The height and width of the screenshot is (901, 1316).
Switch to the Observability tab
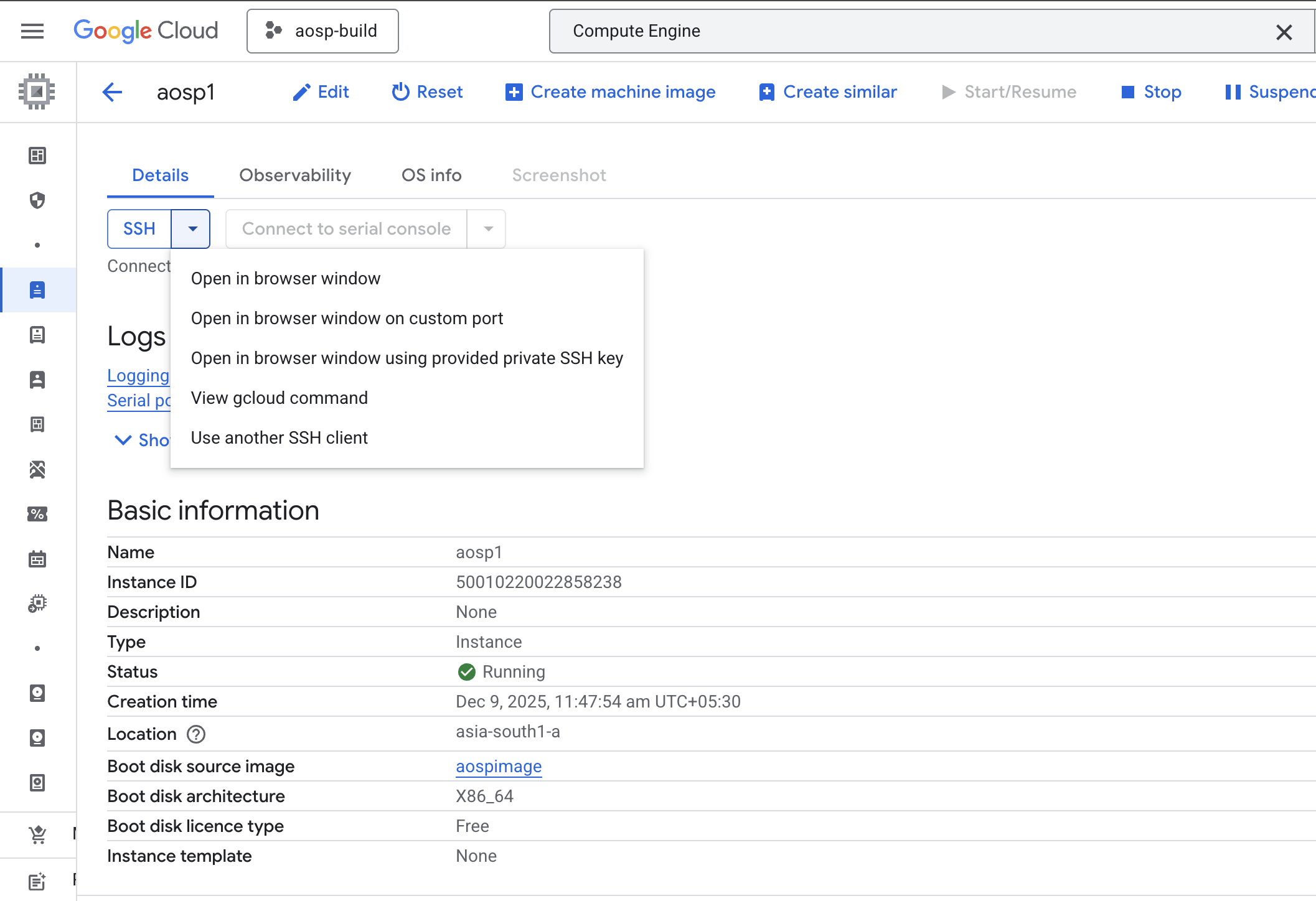click(x=294, y=175)
